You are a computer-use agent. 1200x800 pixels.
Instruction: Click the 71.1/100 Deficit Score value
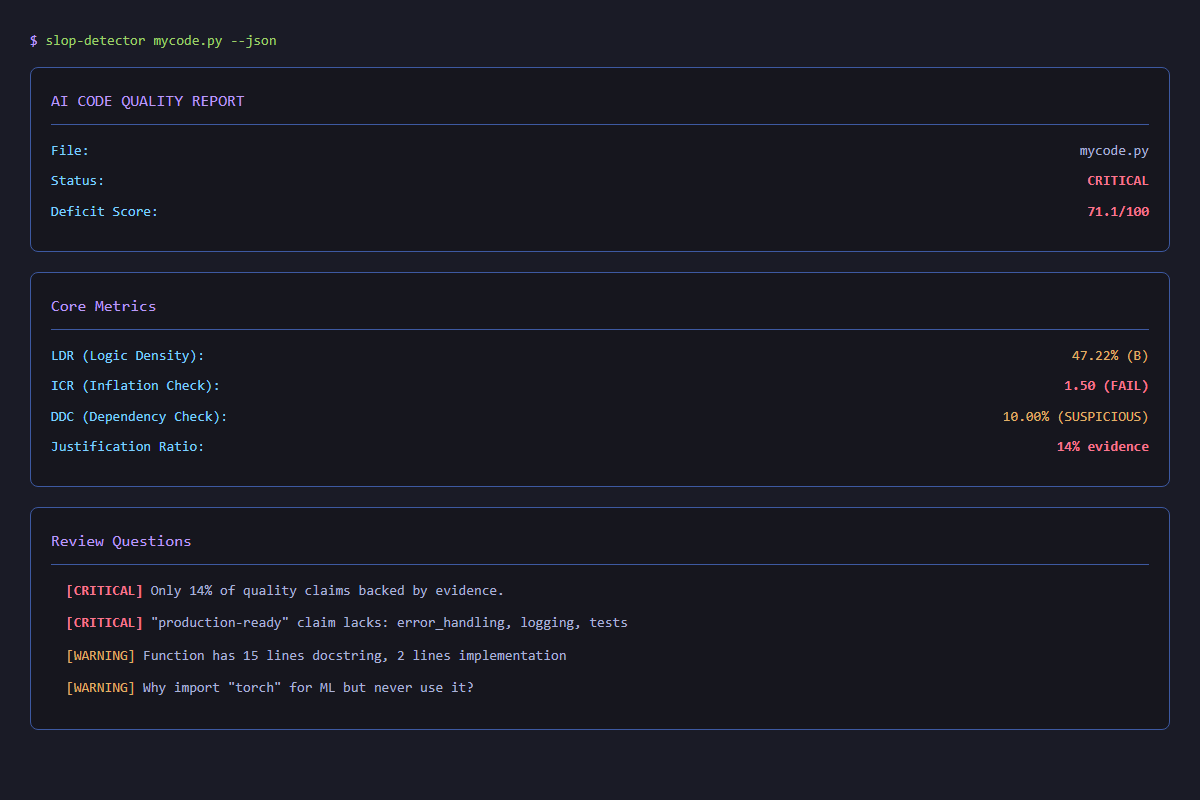1118,211
